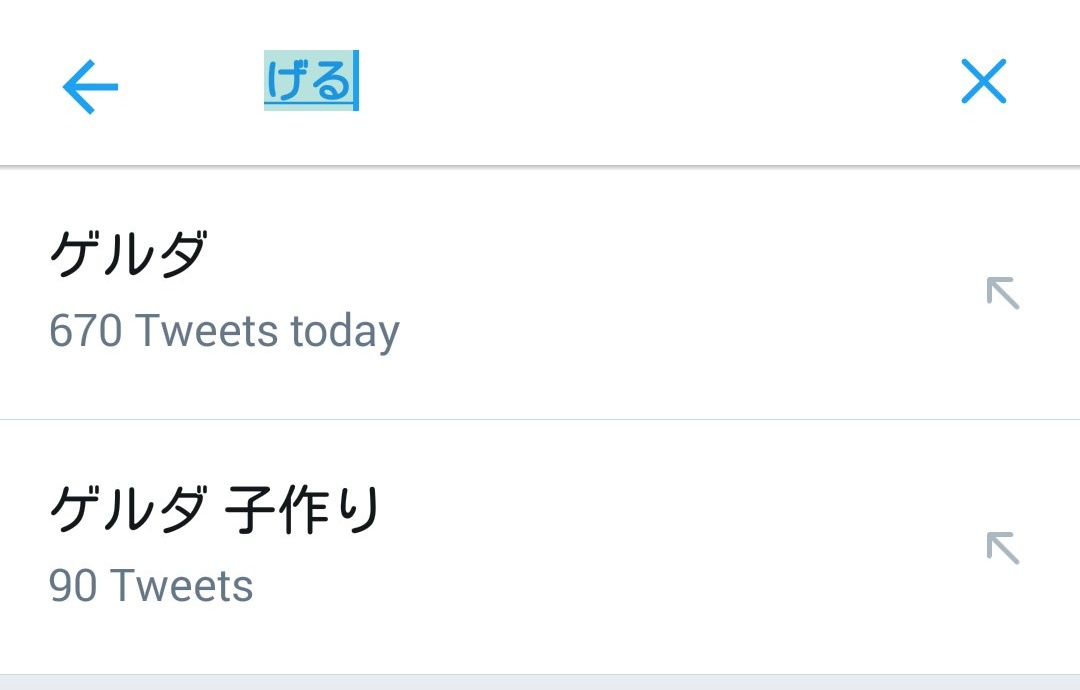Select the ゲルダ search suggestion
The height and width of the screenshot is (690, 1080).
pos(128,256)
